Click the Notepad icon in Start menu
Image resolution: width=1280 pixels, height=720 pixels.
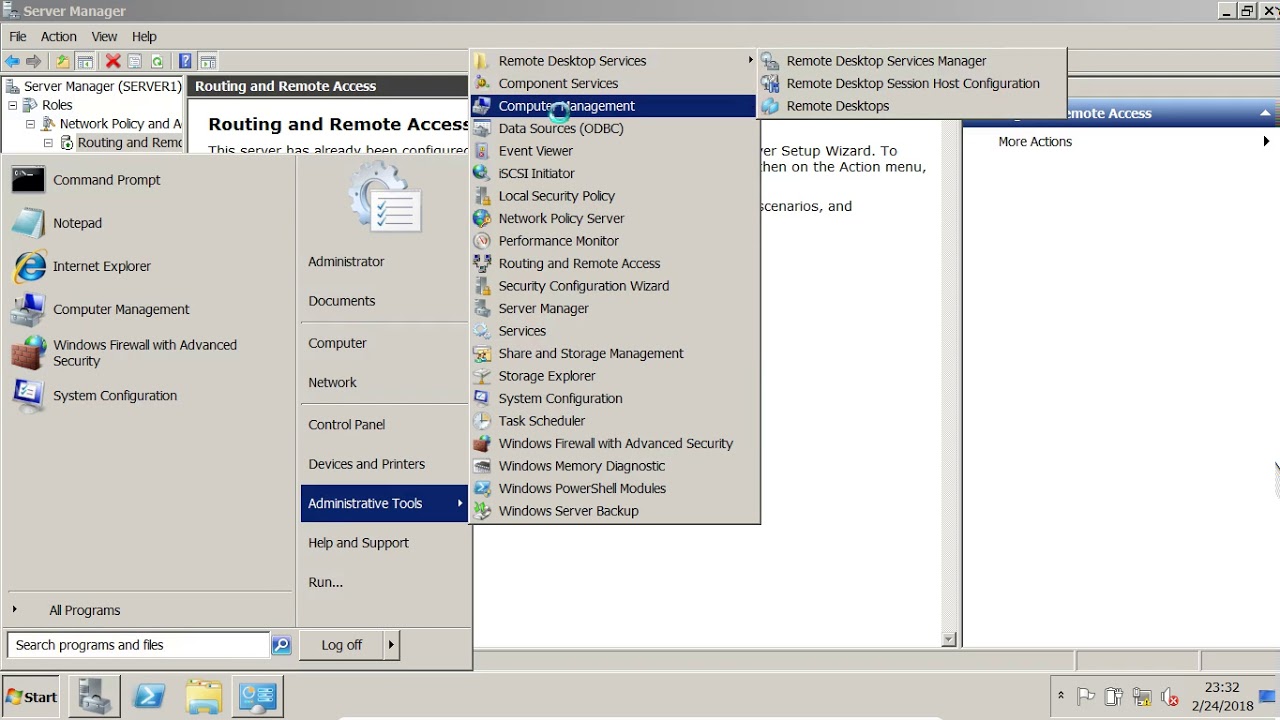tap(28, 223)
